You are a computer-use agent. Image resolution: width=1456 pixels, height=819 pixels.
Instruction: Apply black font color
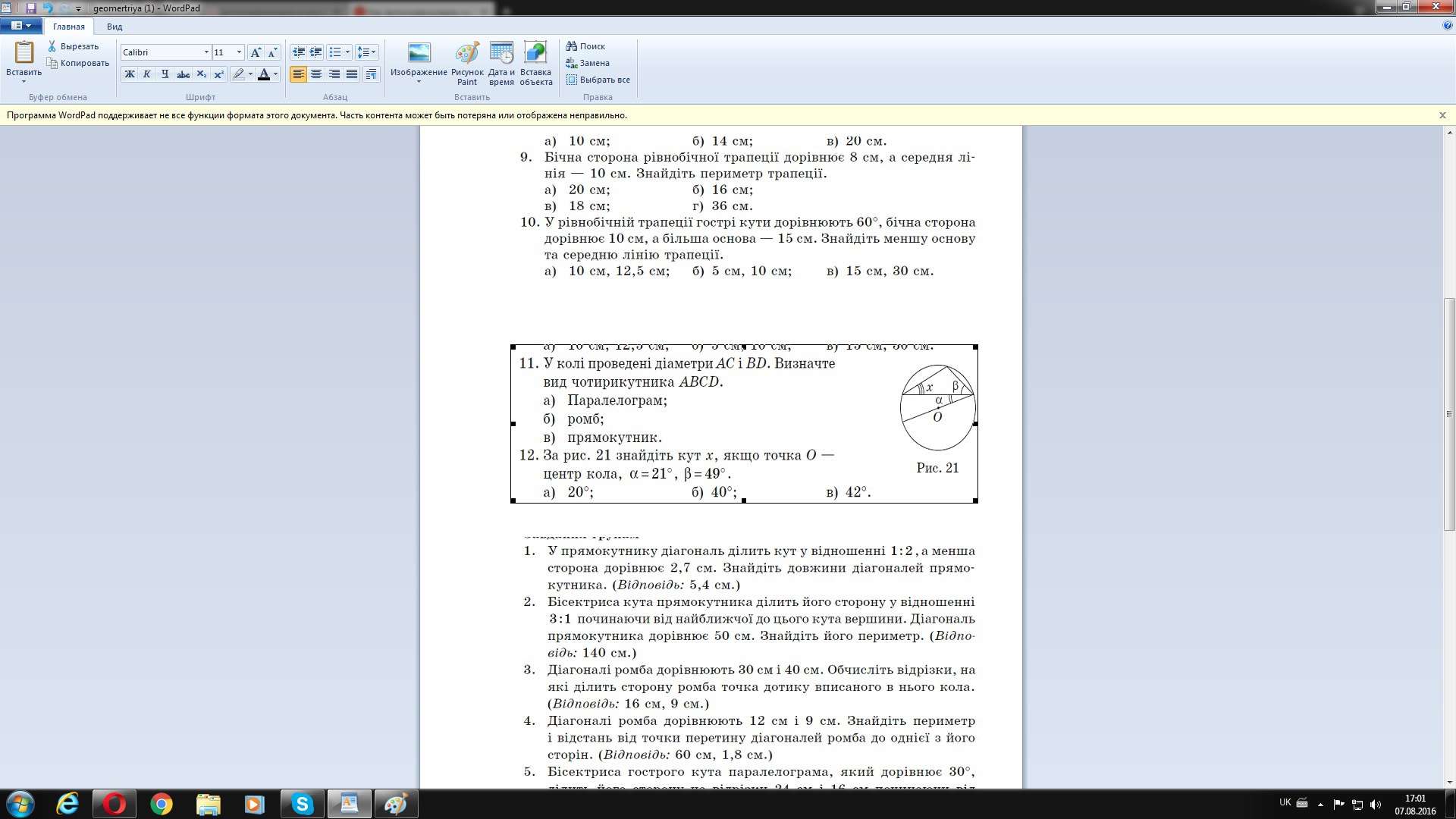tap(264, 74)
